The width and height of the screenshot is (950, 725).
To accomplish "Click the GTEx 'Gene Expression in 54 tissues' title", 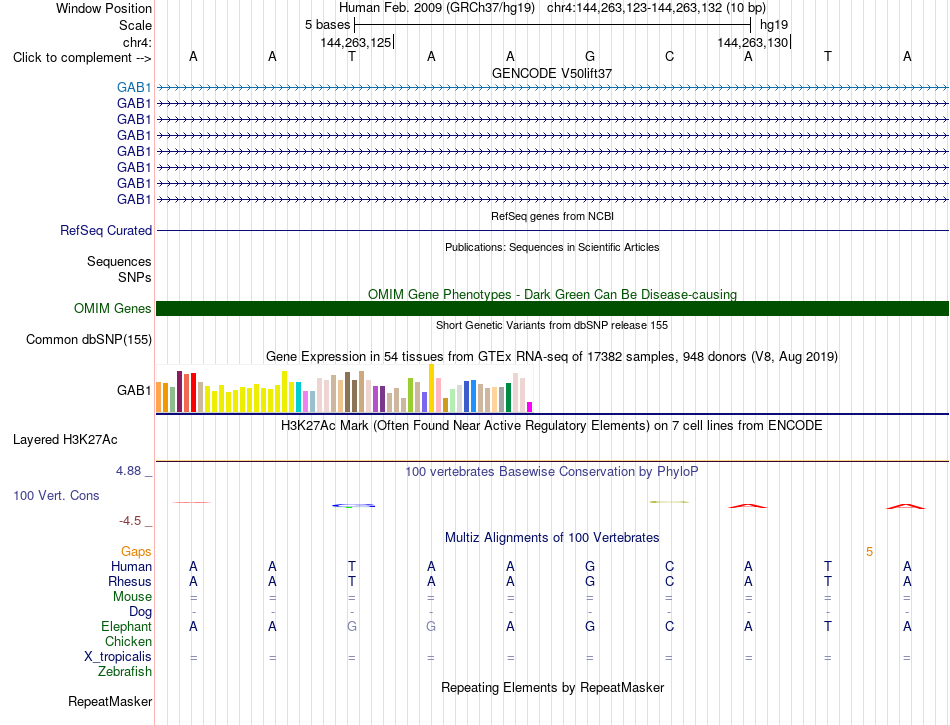I will click(x=552, y=357).
